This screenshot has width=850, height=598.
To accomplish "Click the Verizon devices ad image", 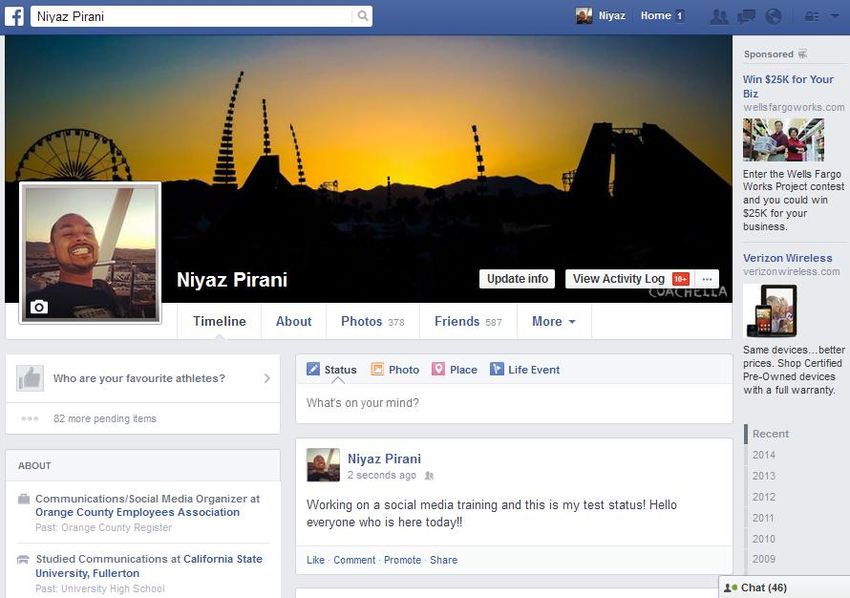I will pyautogui.click(x=770, y=311).
